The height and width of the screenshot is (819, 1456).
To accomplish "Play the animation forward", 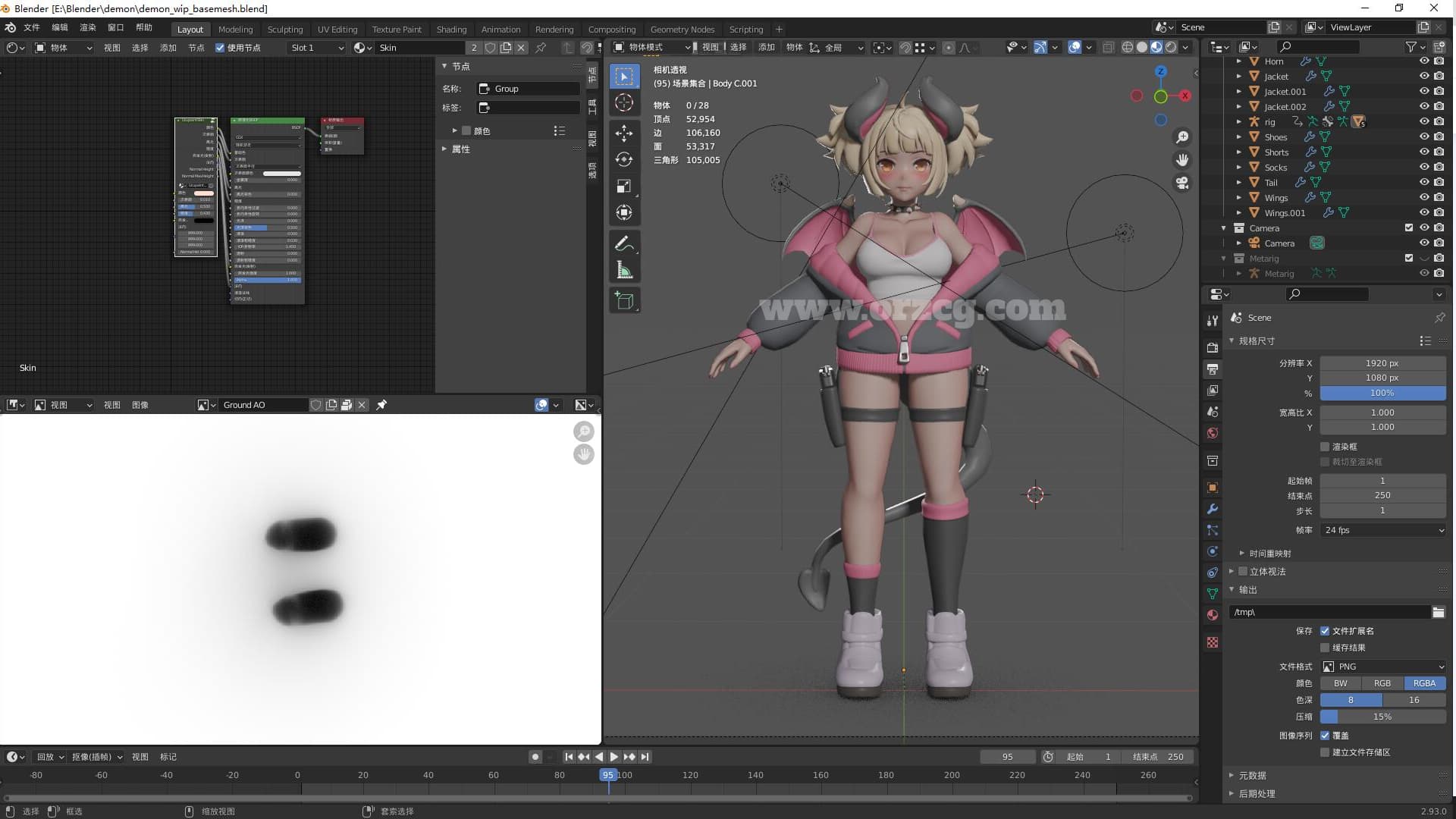I will click(x=614, y=757).
